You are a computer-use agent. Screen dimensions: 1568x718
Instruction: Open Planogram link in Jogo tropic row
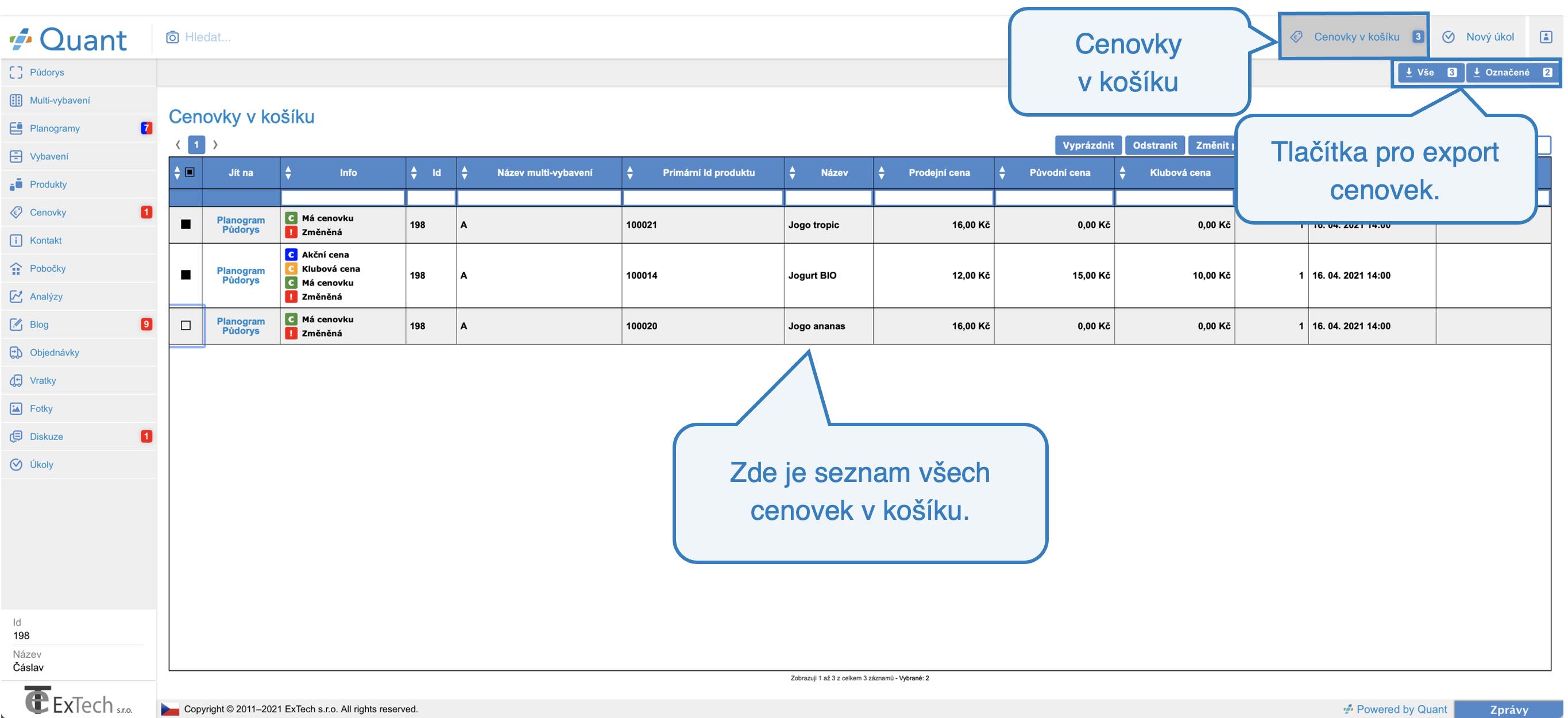point(241,220)
